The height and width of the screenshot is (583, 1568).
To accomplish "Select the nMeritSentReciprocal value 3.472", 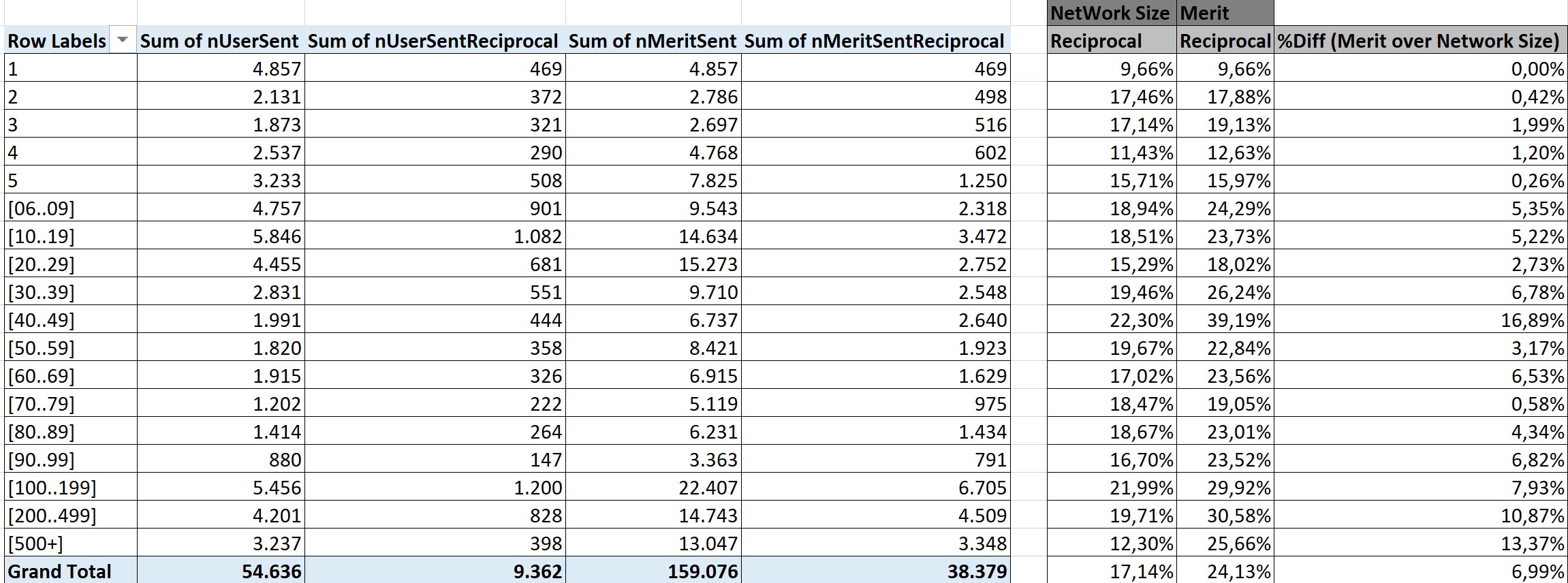I will point(875,236).
